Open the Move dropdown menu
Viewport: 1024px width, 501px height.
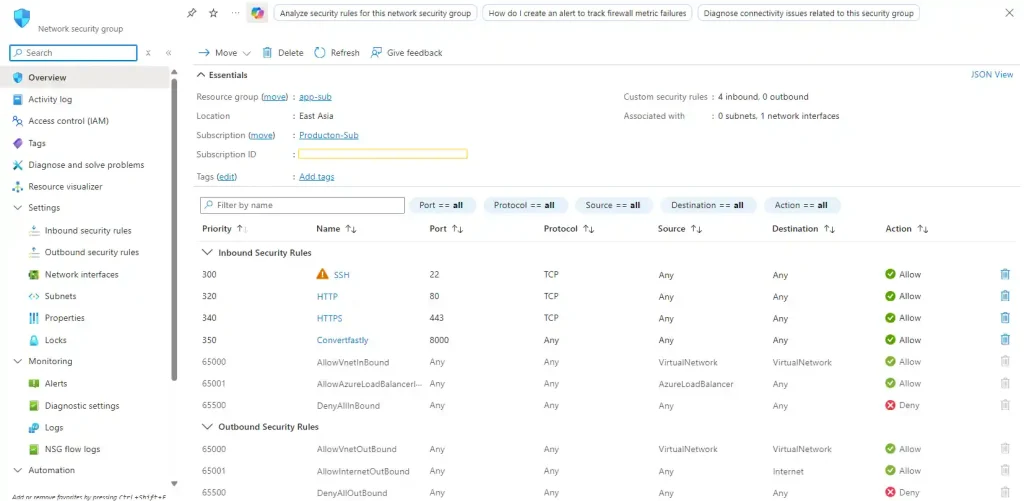click(225, 52)
